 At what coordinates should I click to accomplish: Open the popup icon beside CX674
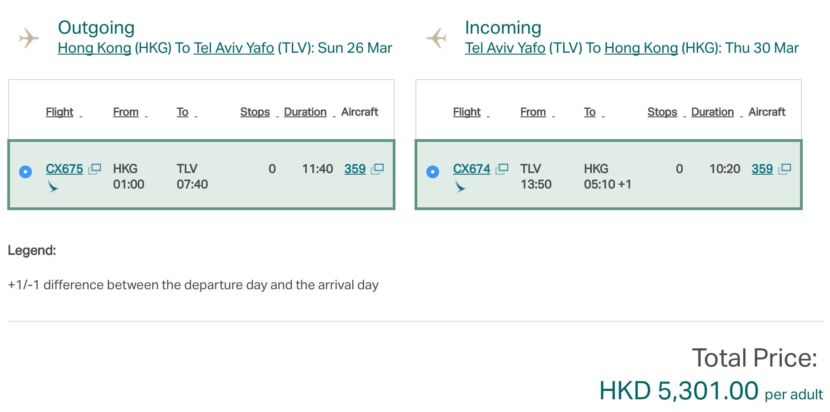(502, 169)
